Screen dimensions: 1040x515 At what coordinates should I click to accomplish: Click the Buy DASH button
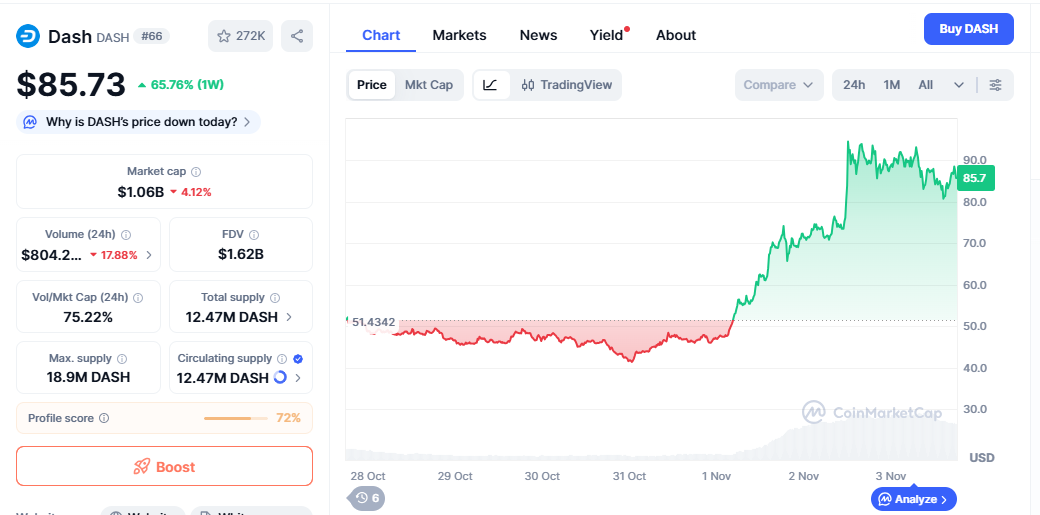point(968,29)
